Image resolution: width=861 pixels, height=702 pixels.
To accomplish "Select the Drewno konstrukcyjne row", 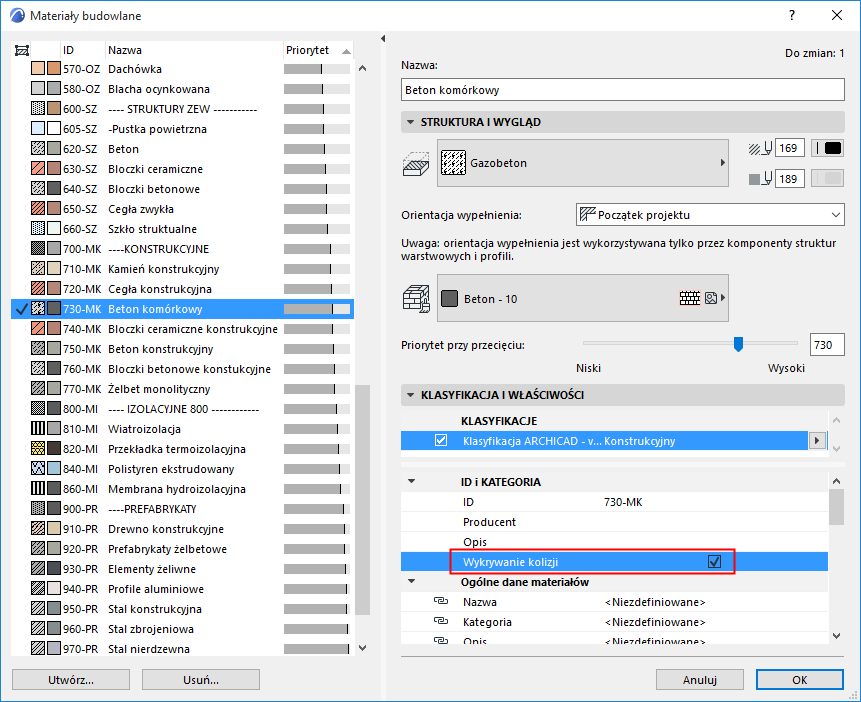I will coord(182,528).
